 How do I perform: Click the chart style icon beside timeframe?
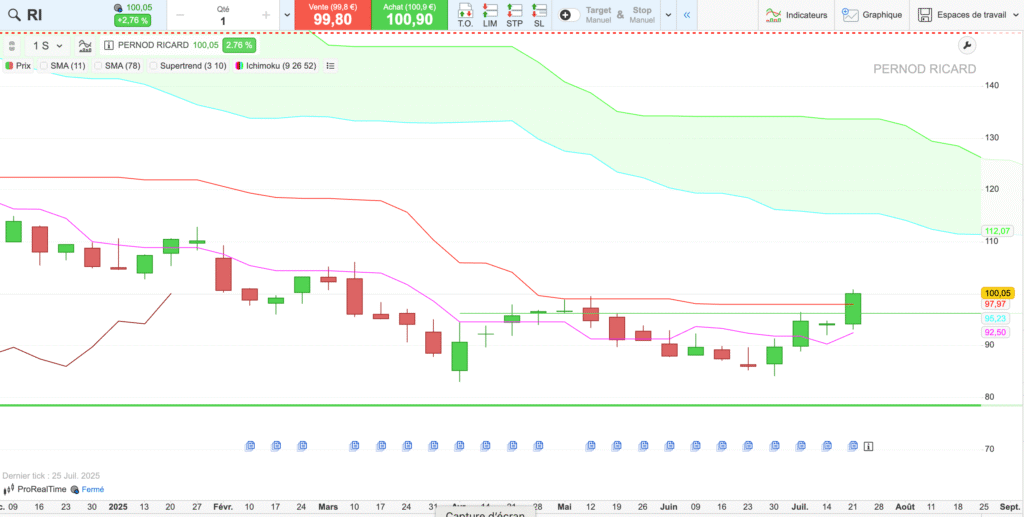85,46
